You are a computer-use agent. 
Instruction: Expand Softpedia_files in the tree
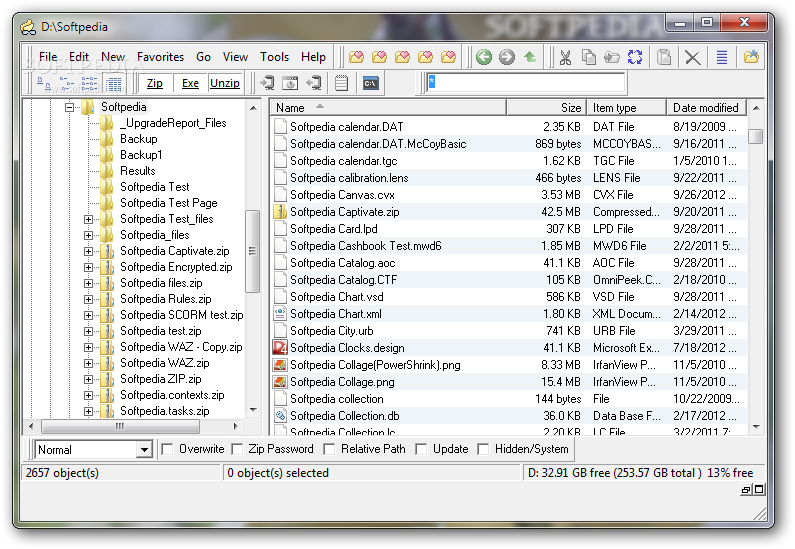[89, 235]
